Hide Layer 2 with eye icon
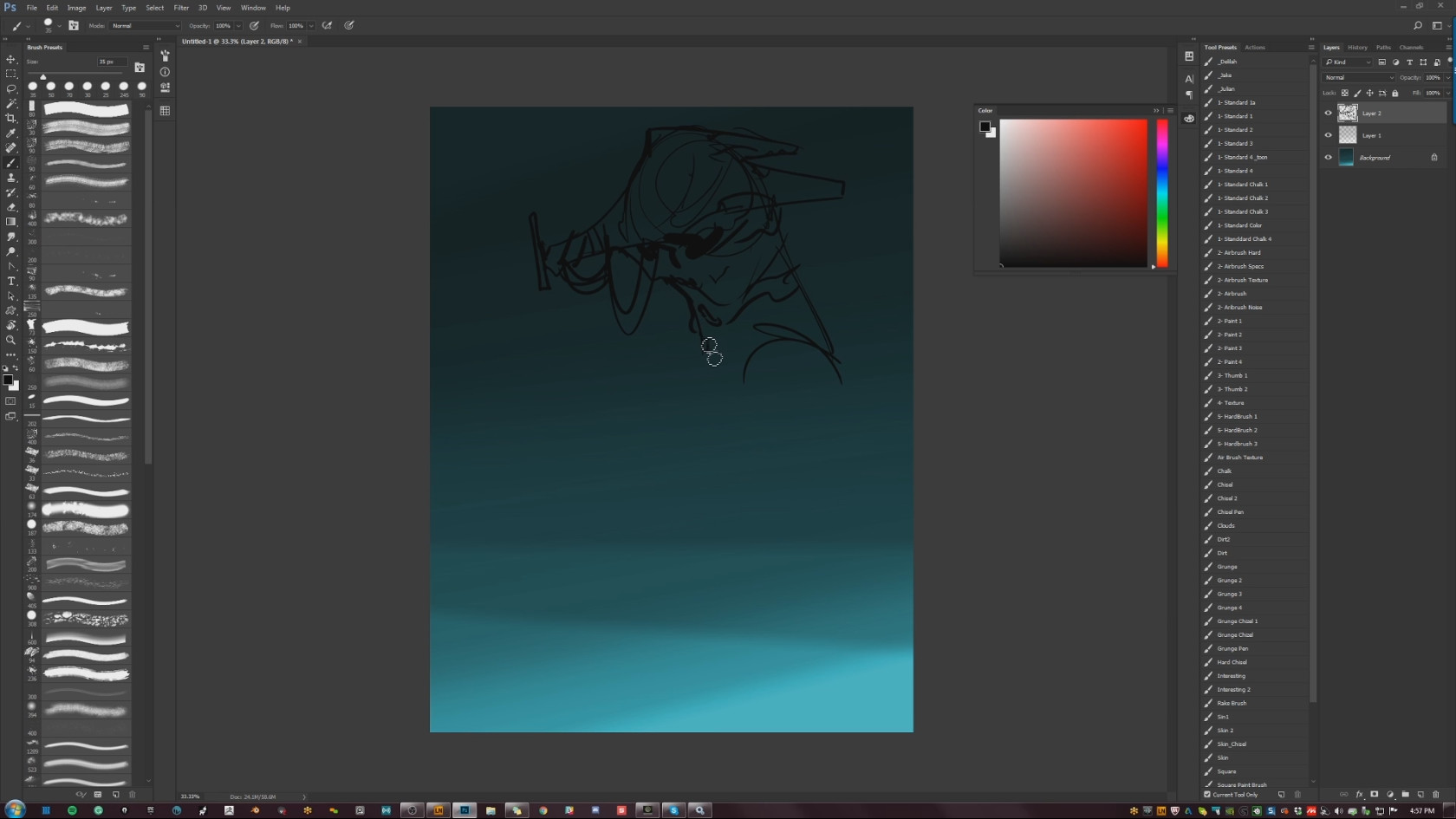The height and width of the screenshot is (819, 1456). pyautogui.click(x=1328, y=113)
